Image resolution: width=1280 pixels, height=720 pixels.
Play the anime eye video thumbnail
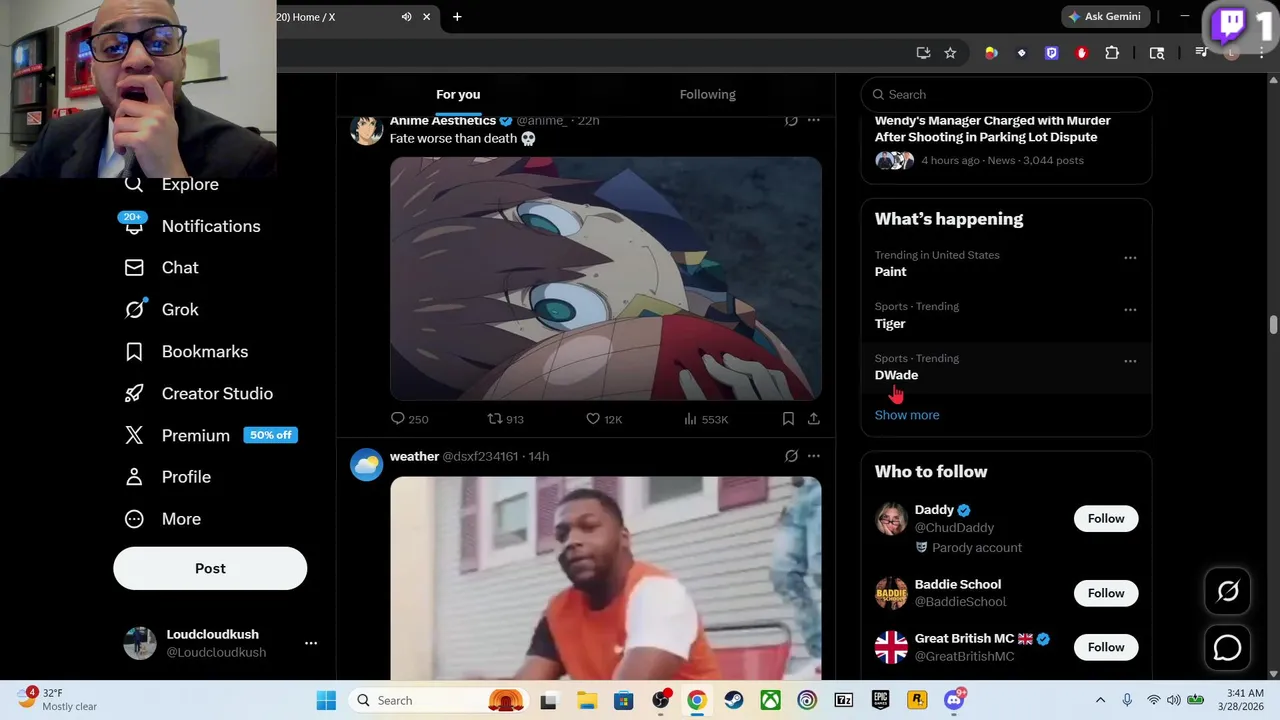pos(606,278)
